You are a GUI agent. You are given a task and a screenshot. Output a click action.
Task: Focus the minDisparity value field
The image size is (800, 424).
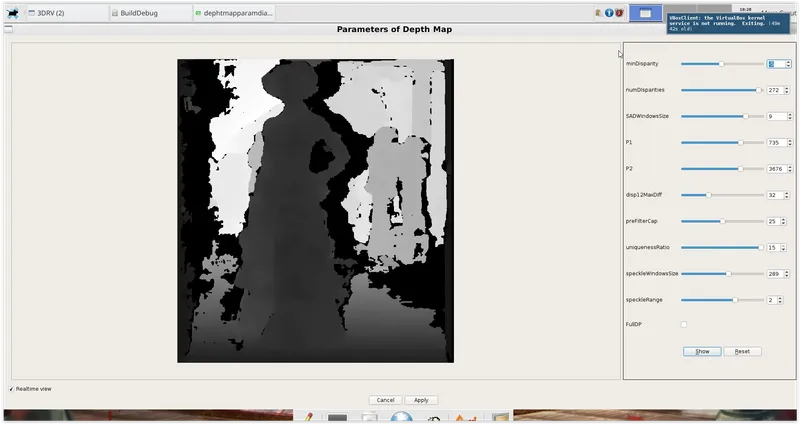[x=776, y=64]
